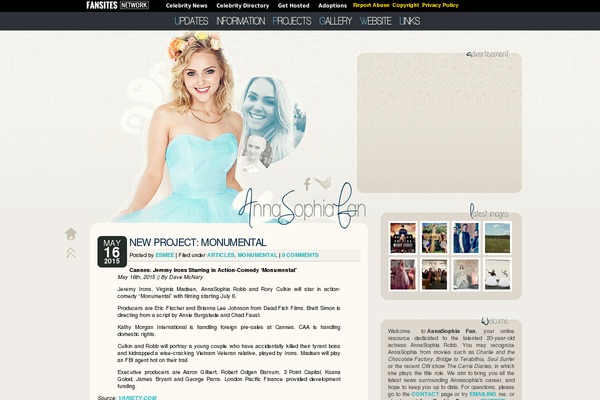600x400 pixels.
Task: Open the first latest-images thumbnail with dark poster
Action: point(403,238)
